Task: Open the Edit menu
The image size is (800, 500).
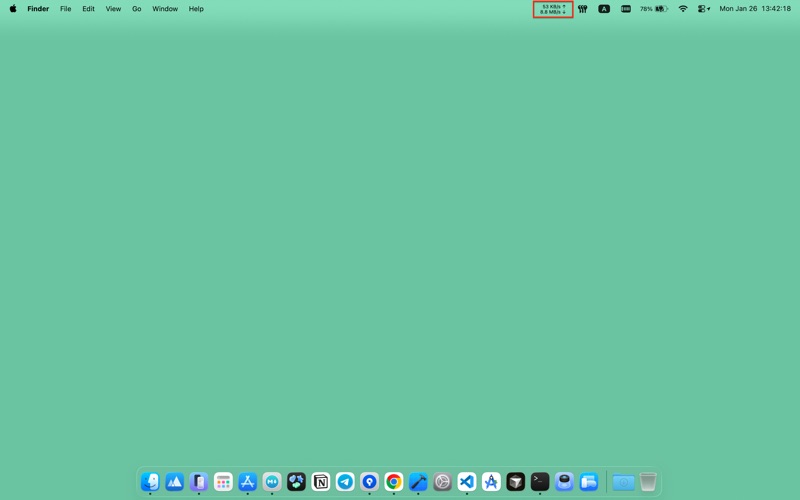Action: click(x=88, y=9)
